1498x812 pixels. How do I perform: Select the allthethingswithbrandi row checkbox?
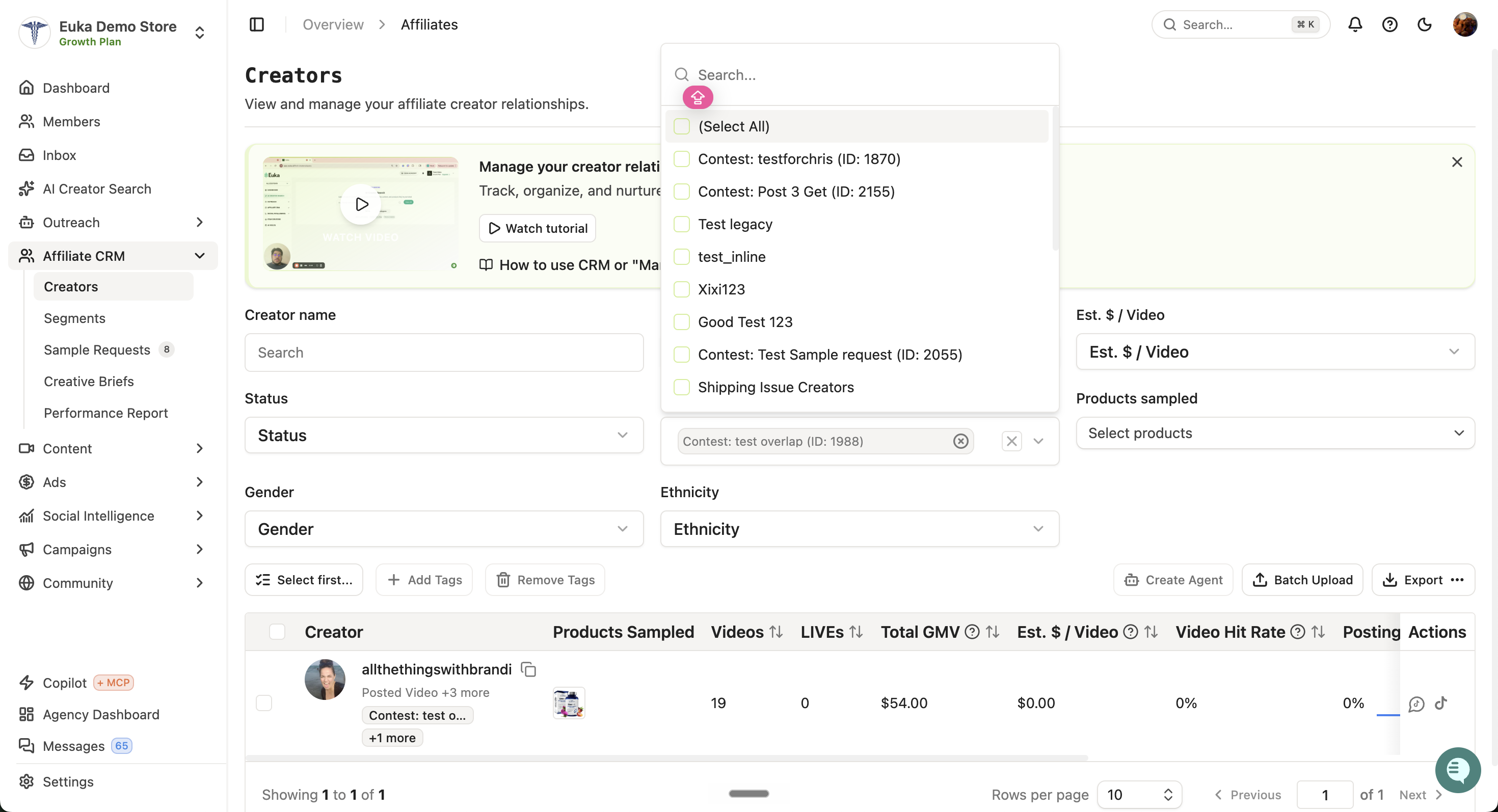pos(264,702)
